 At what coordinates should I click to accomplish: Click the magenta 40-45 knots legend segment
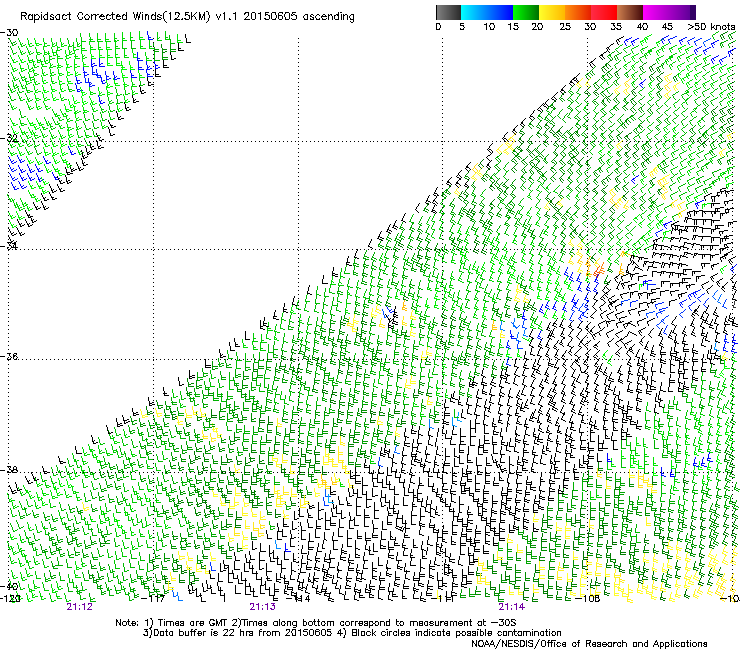click(656, 12)
